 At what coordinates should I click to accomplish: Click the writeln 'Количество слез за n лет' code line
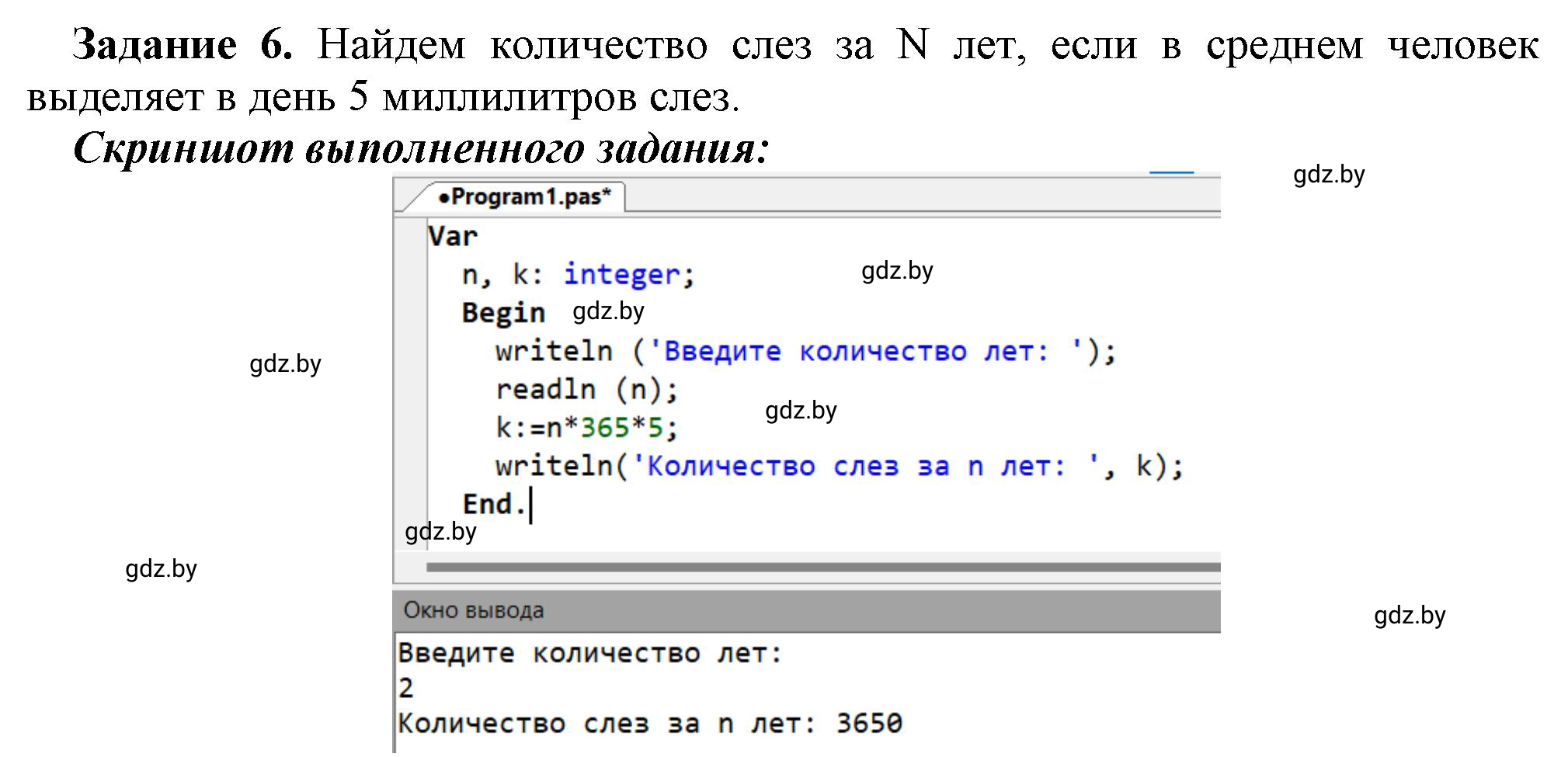pyautogui.click(x=839, y=466)
